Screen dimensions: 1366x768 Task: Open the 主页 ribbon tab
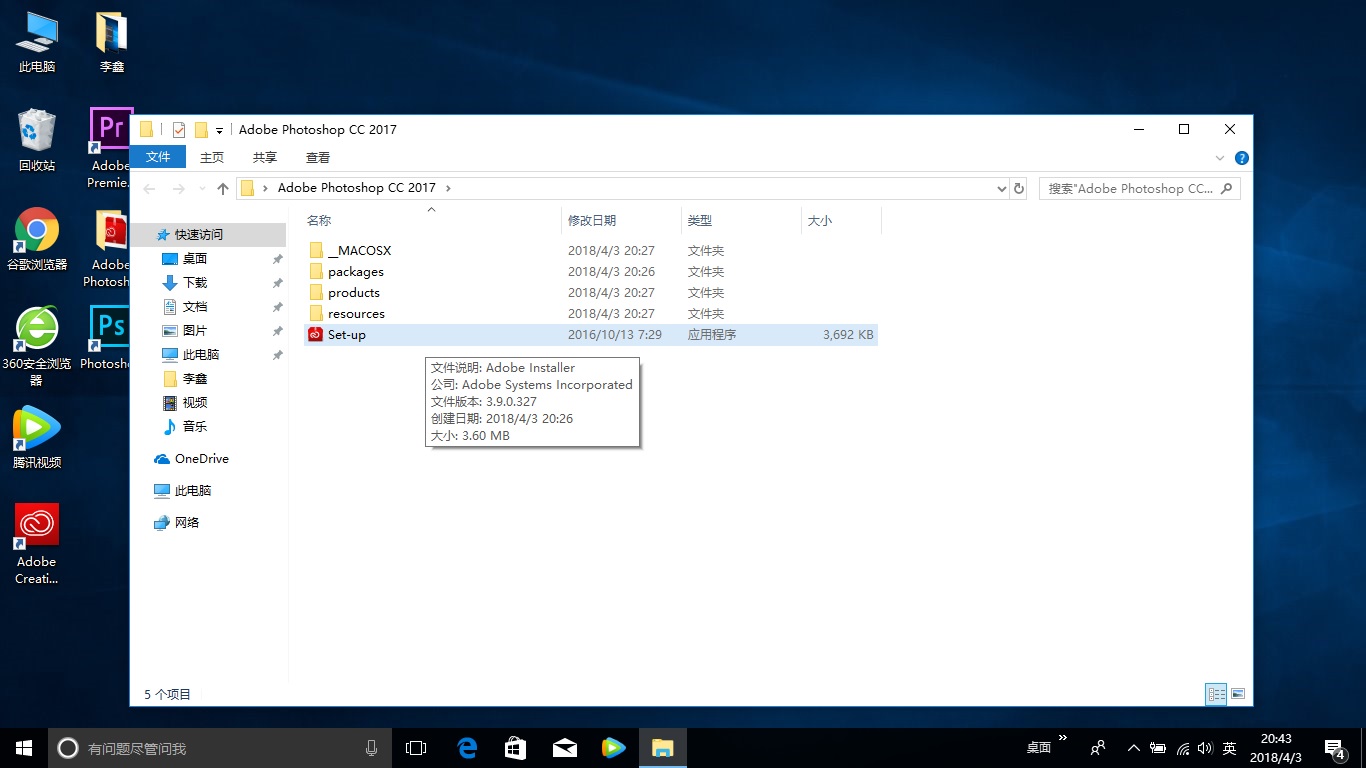coord(212,157)
